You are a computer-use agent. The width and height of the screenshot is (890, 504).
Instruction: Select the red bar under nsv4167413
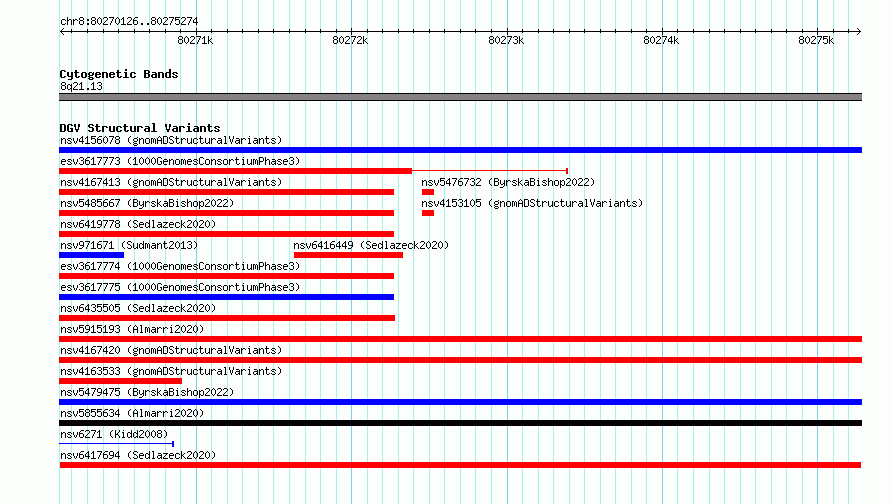(226, 192)
